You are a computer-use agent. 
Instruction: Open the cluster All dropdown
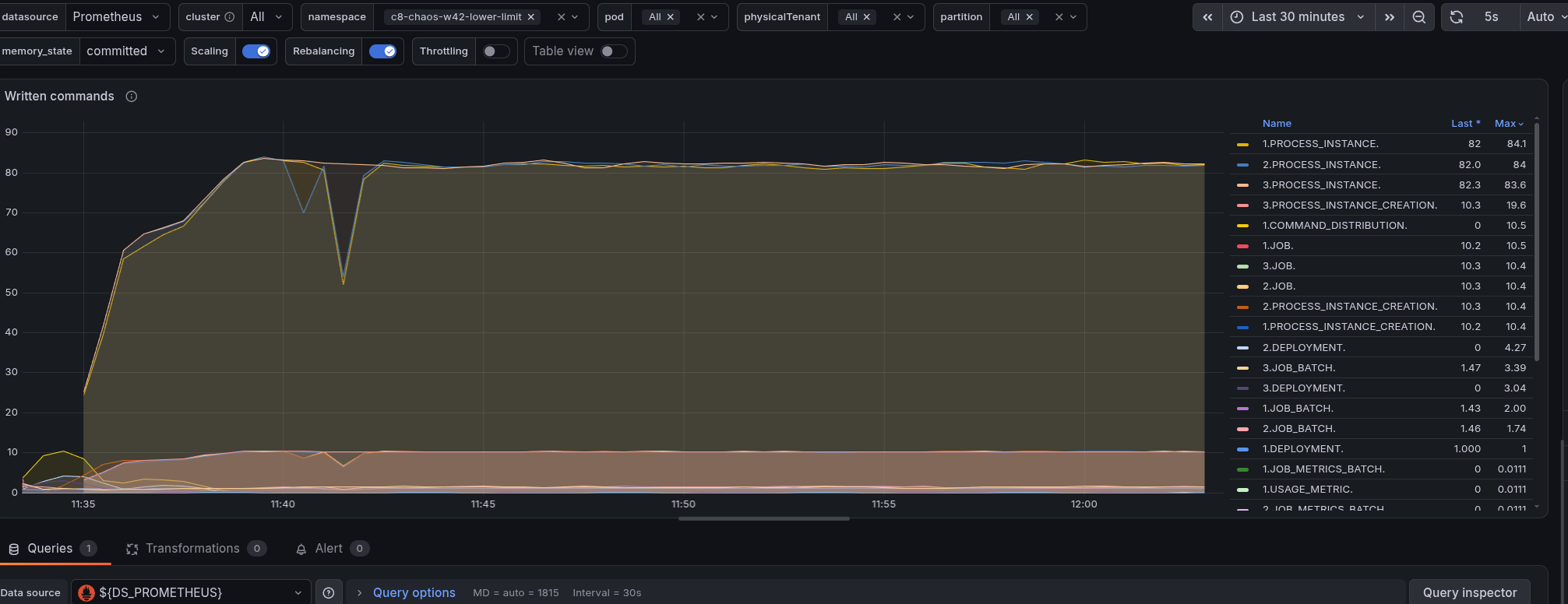click(x=266, y=17)
